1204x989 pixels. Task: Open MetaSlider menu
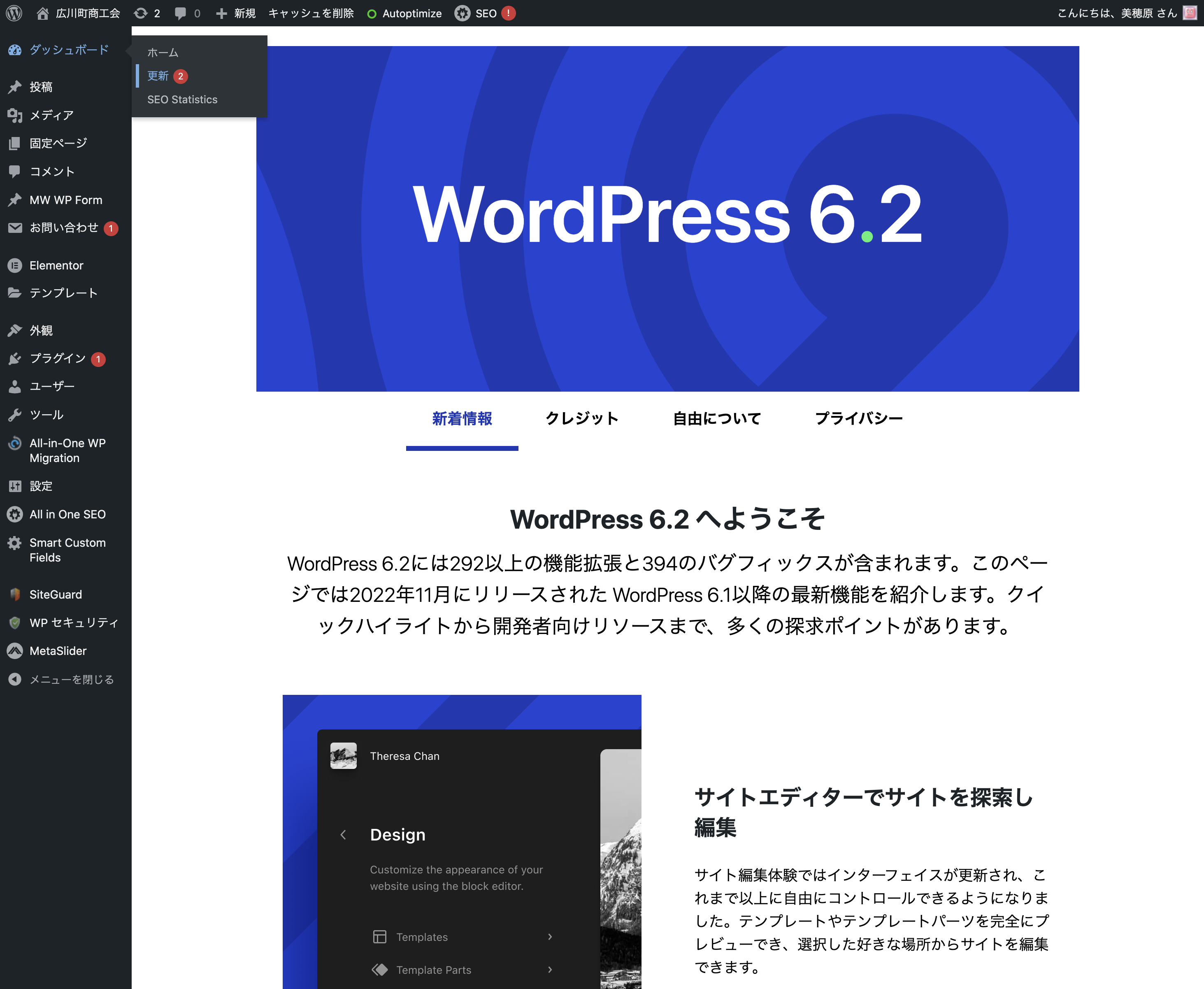[x=65, y=650]
